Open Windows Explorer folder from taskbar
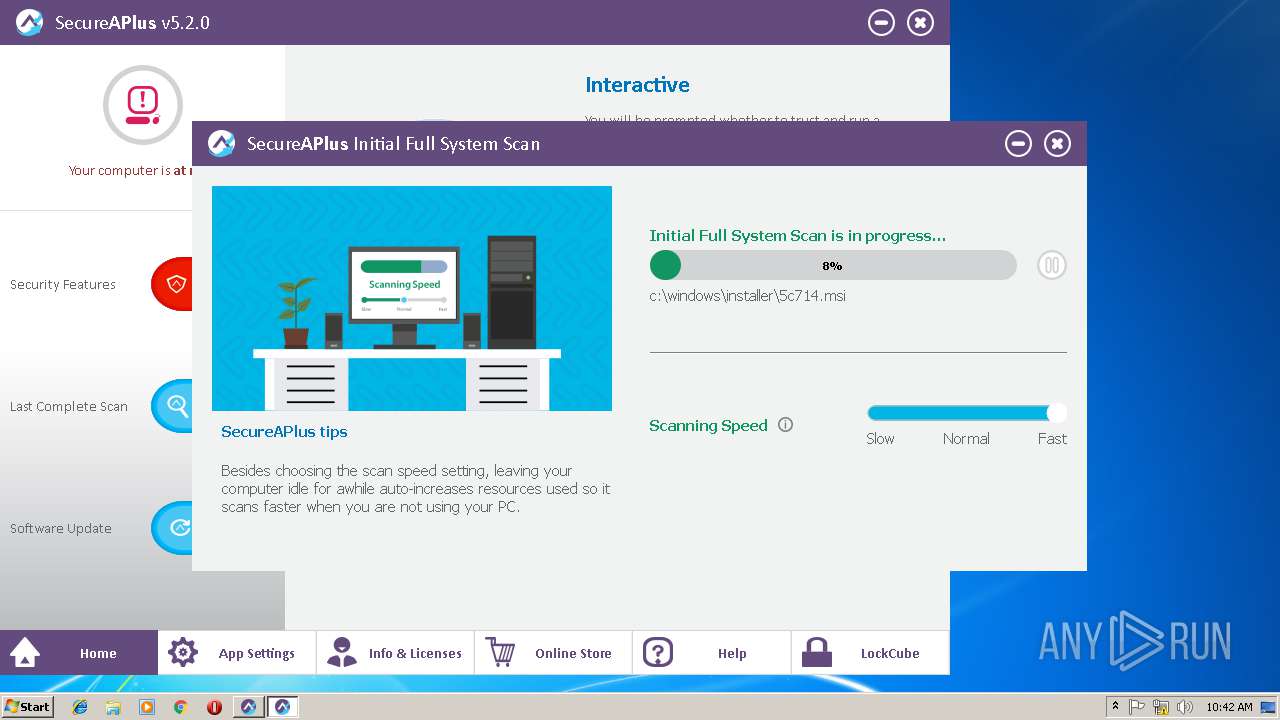The width and height of the screenshot is (1280, 720). tap(113, 707)
